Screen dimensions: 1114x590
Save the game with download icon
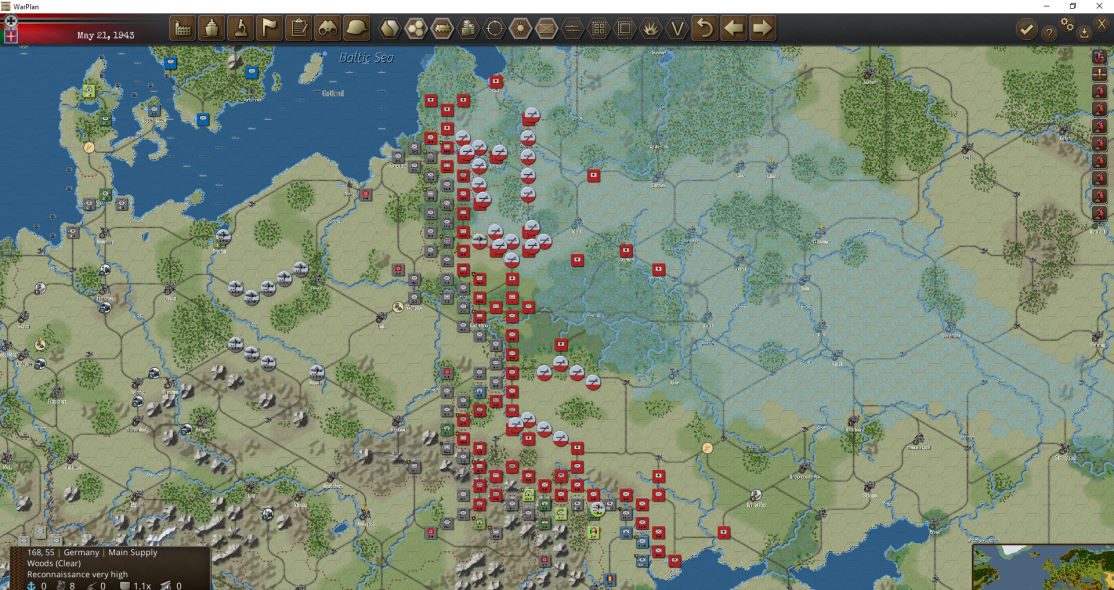point(1084,32)
